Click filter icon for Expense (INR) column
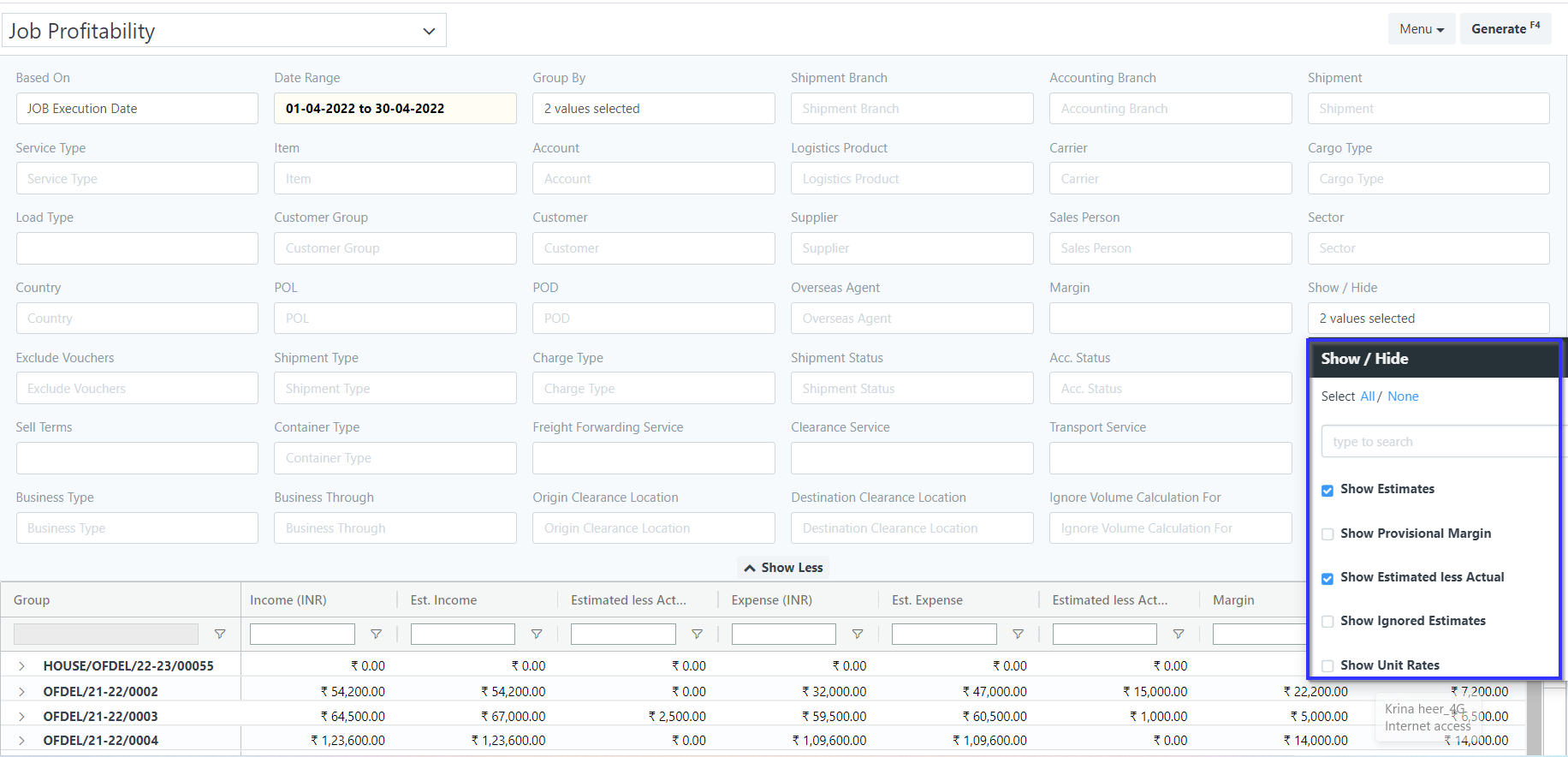The image size is (1568, 757). 858,635
